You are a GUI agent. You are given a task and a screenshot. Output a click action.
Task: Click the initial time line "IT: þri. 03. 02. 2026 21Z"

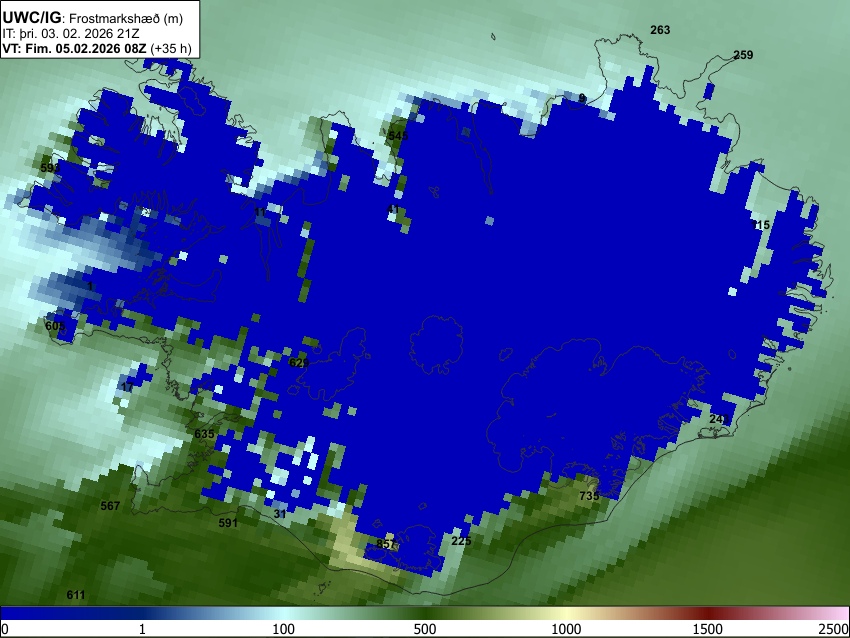coord(70,34)
